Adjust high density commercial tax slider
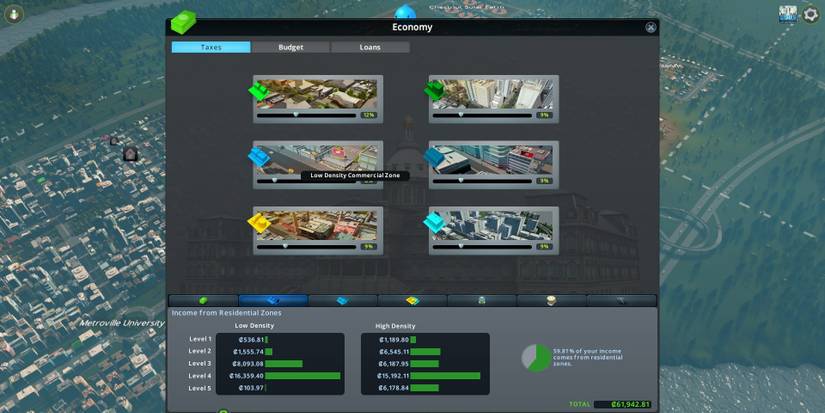 (482, 180)
